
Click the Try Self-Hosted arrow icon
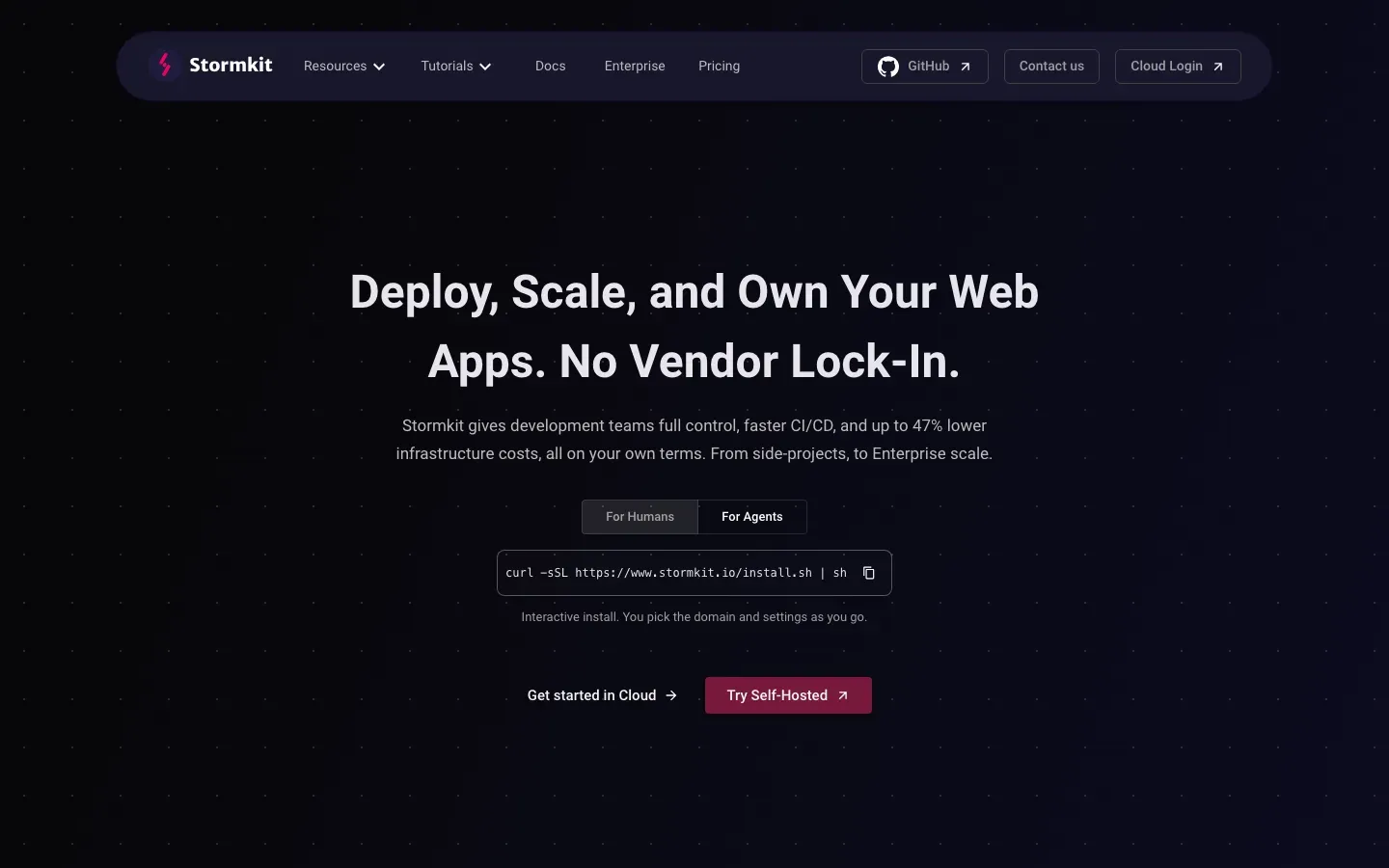[x=843, y=695]
